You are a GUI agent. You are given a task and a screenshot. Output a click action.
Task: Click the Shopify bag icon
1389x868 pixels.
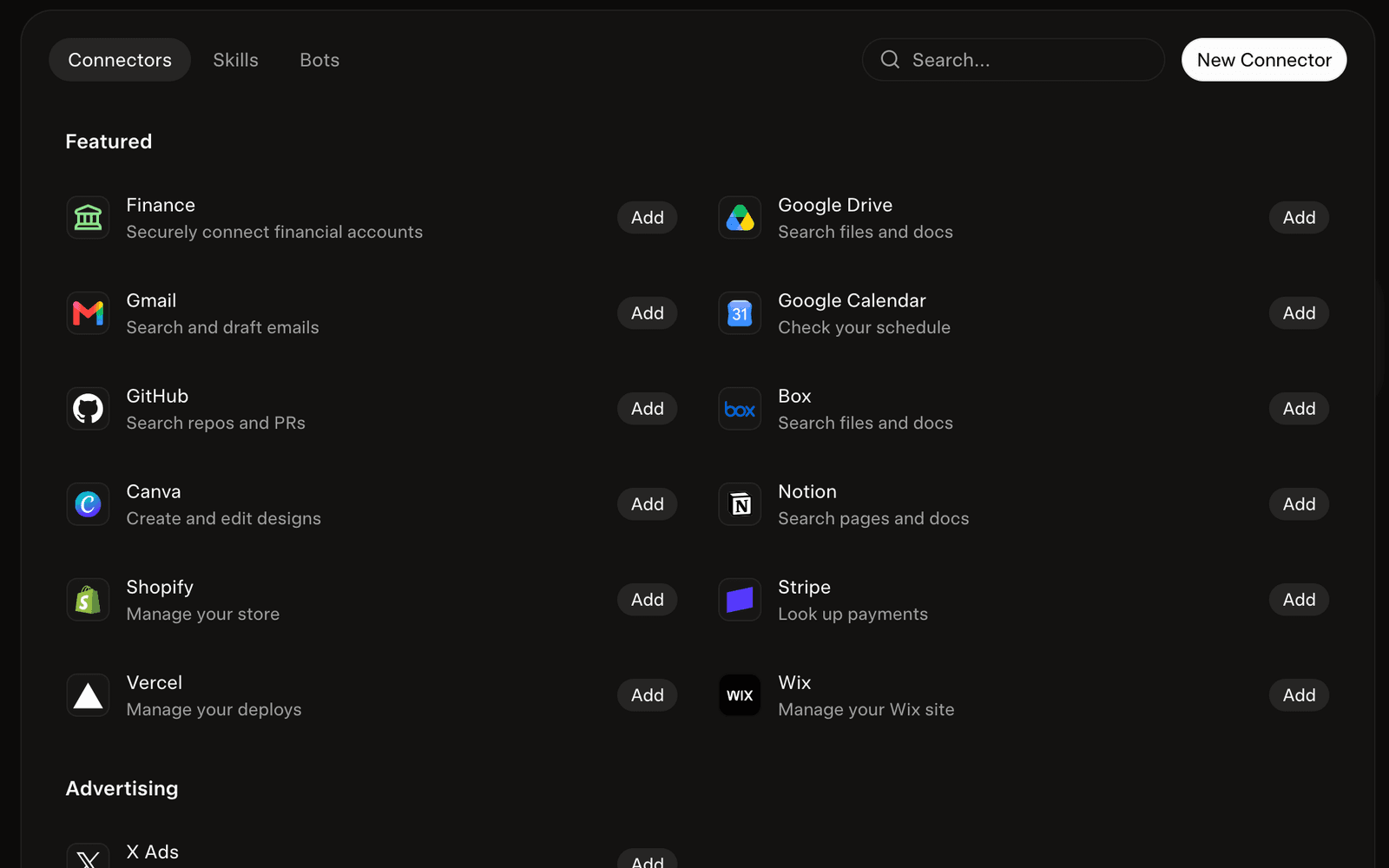click(88, 600)
